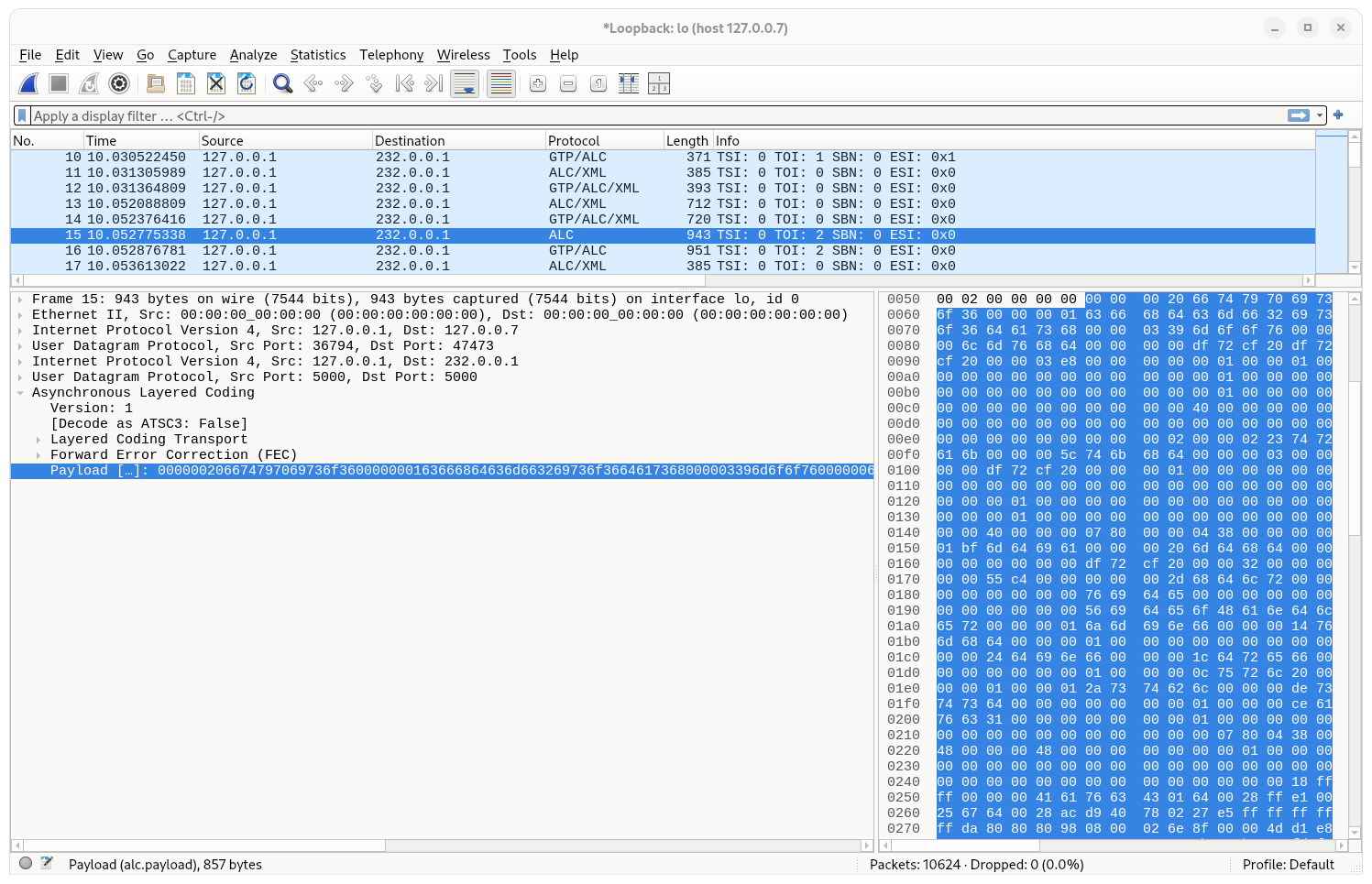1372x884 pixels.
Task: Toggle auto-scroll during live capture
Action: click(465, 83)
